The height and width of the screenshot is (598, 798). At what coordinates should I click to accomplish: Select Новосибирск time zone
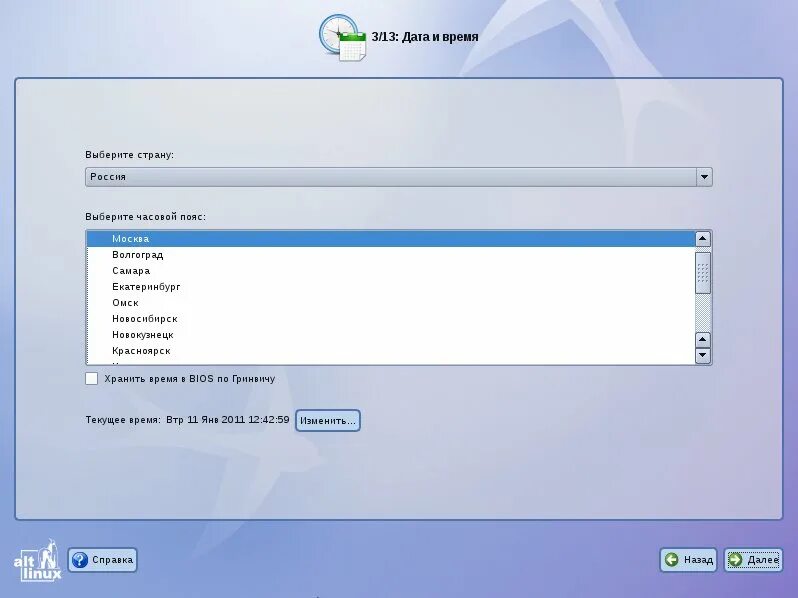391,319
